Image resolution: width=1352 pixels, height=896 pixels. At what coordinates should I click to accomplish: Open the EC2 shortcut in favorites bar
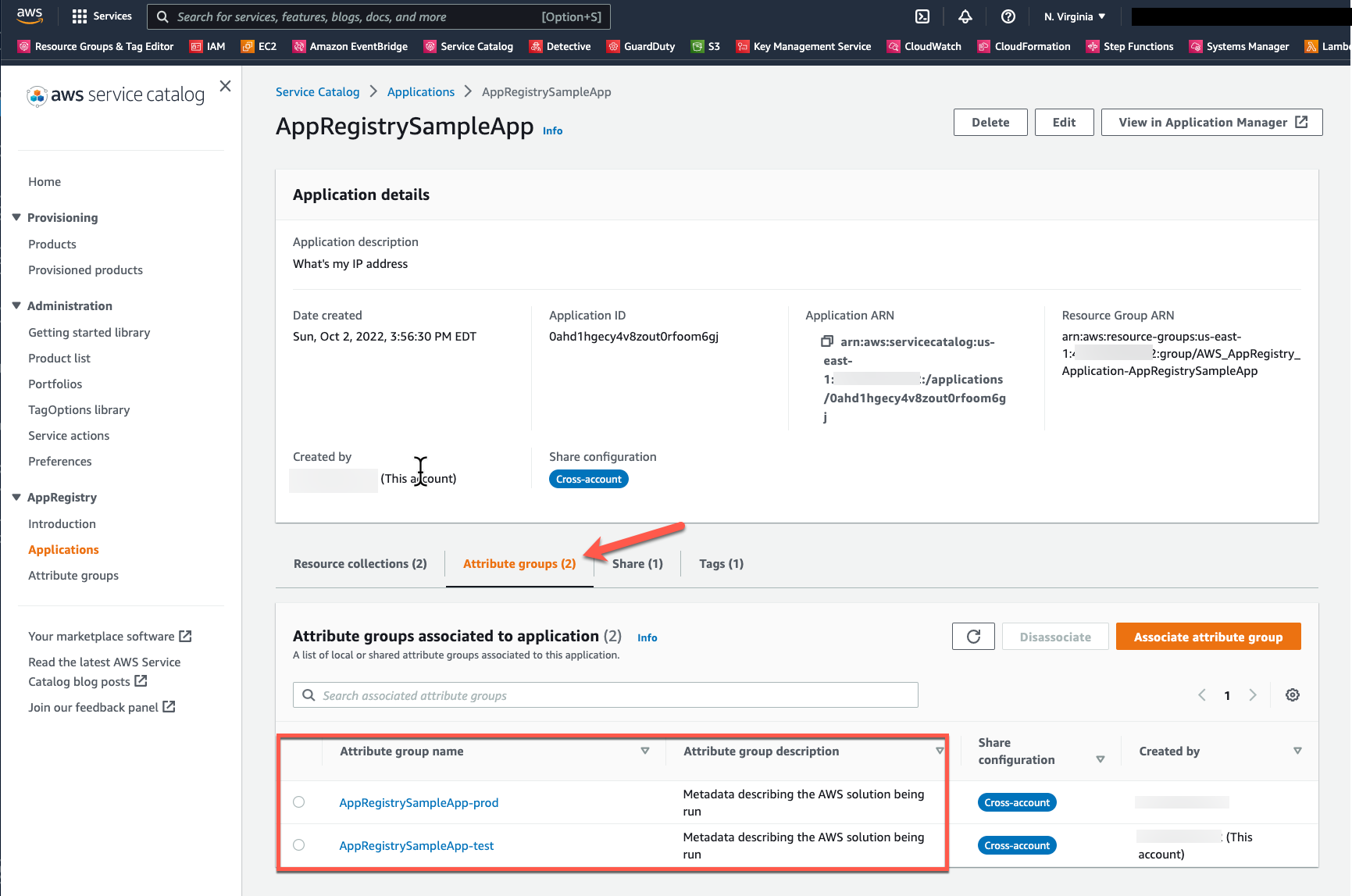pos(259,46)
